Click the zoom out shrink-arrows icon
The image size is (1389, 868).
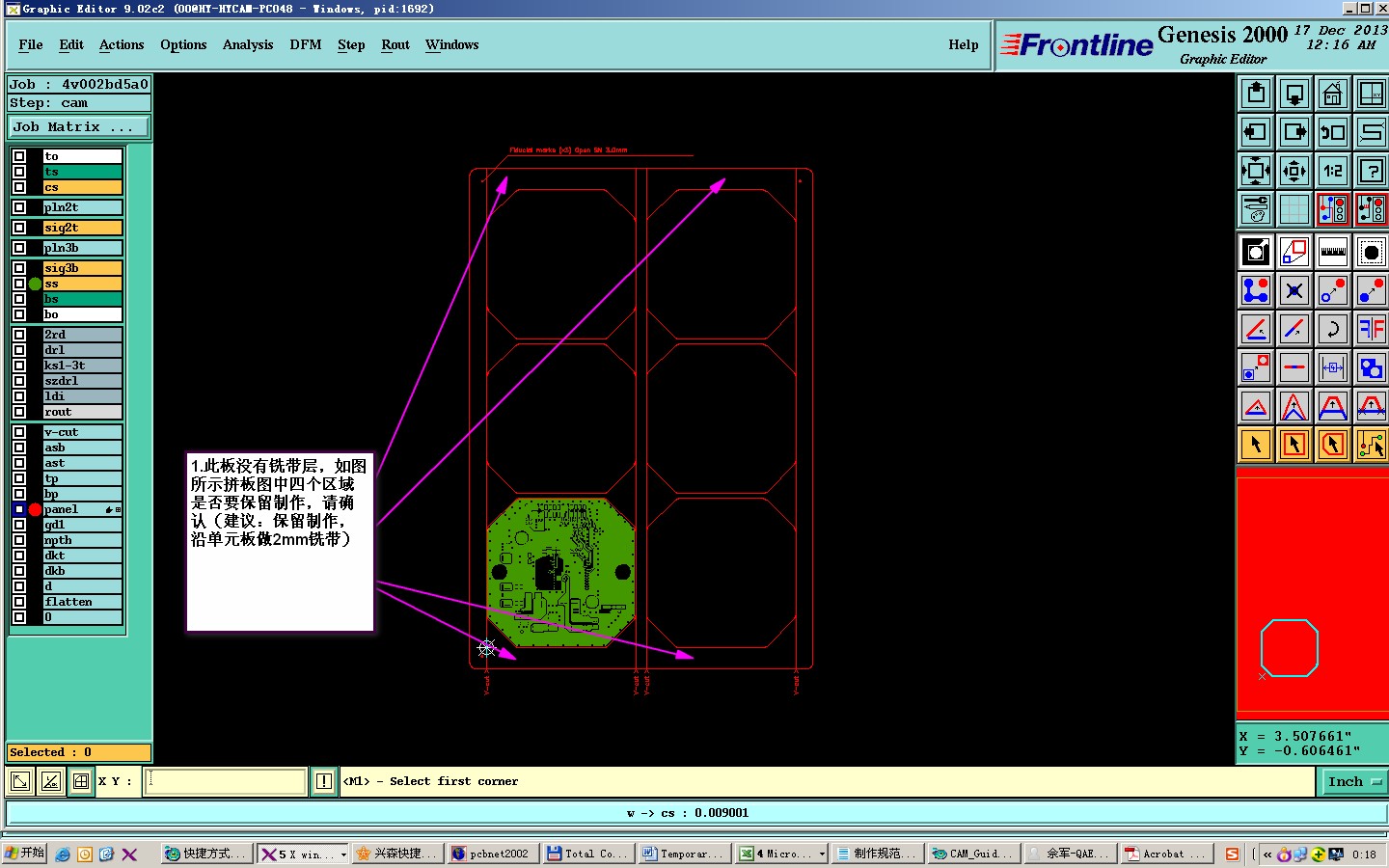[x=1294, y=171]
